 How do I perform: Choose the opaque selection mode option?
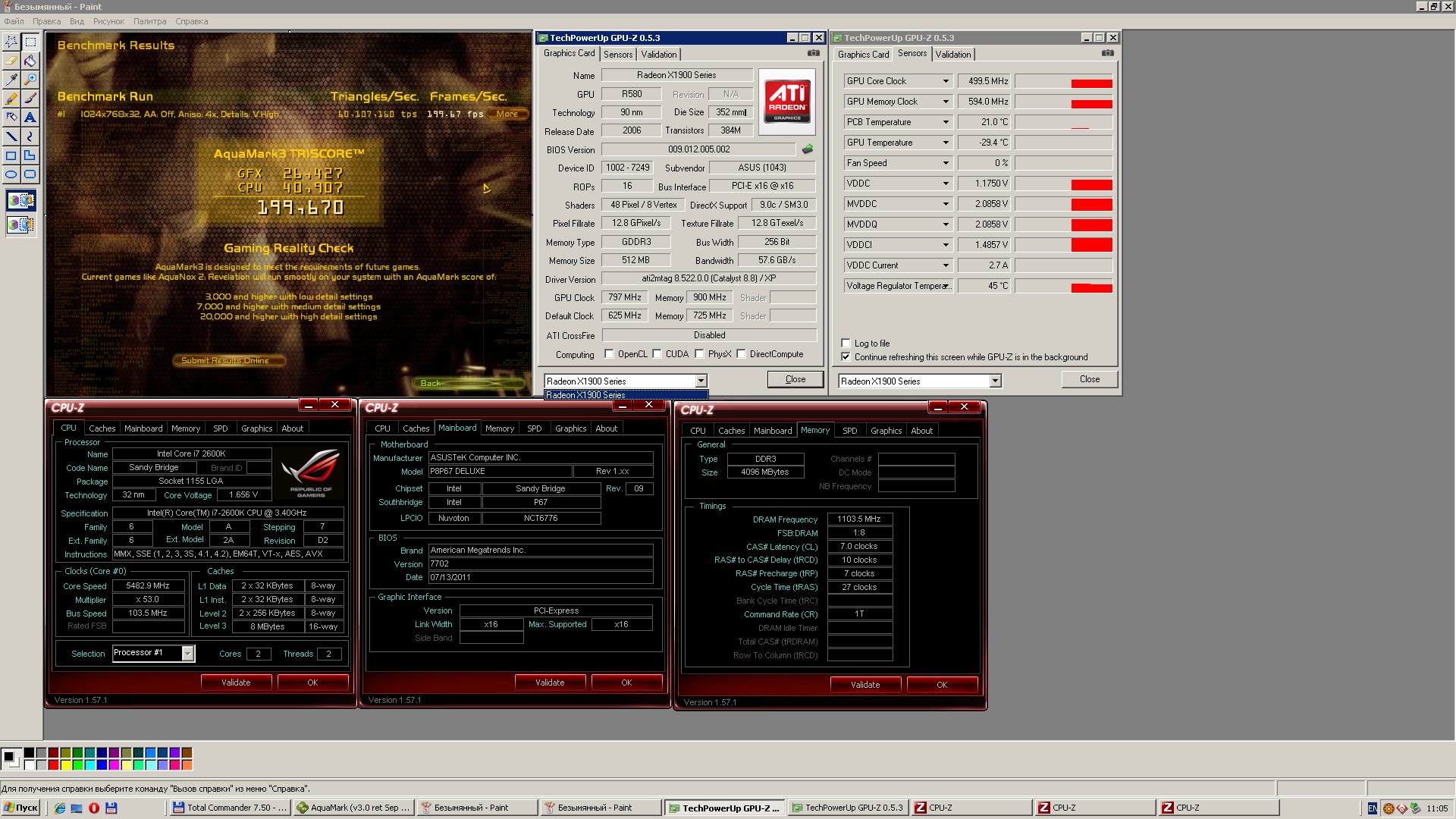tap(21, 200)
